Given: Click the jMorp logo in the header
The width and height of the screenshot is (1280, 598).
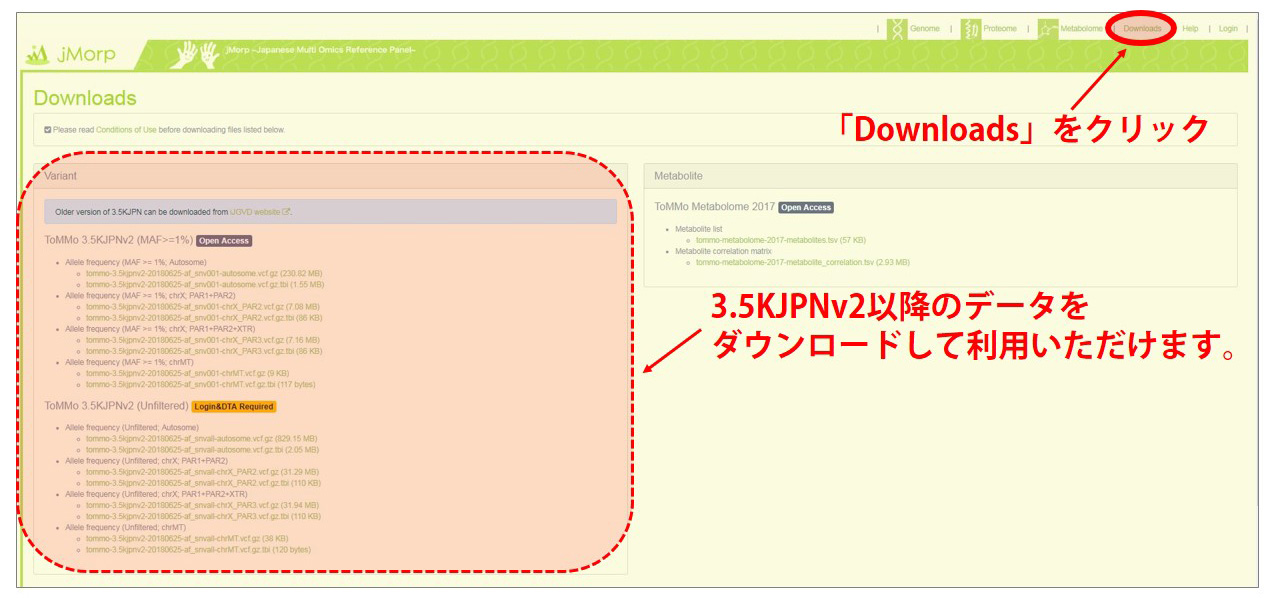Looking at the screenshot, I should 70,55.
